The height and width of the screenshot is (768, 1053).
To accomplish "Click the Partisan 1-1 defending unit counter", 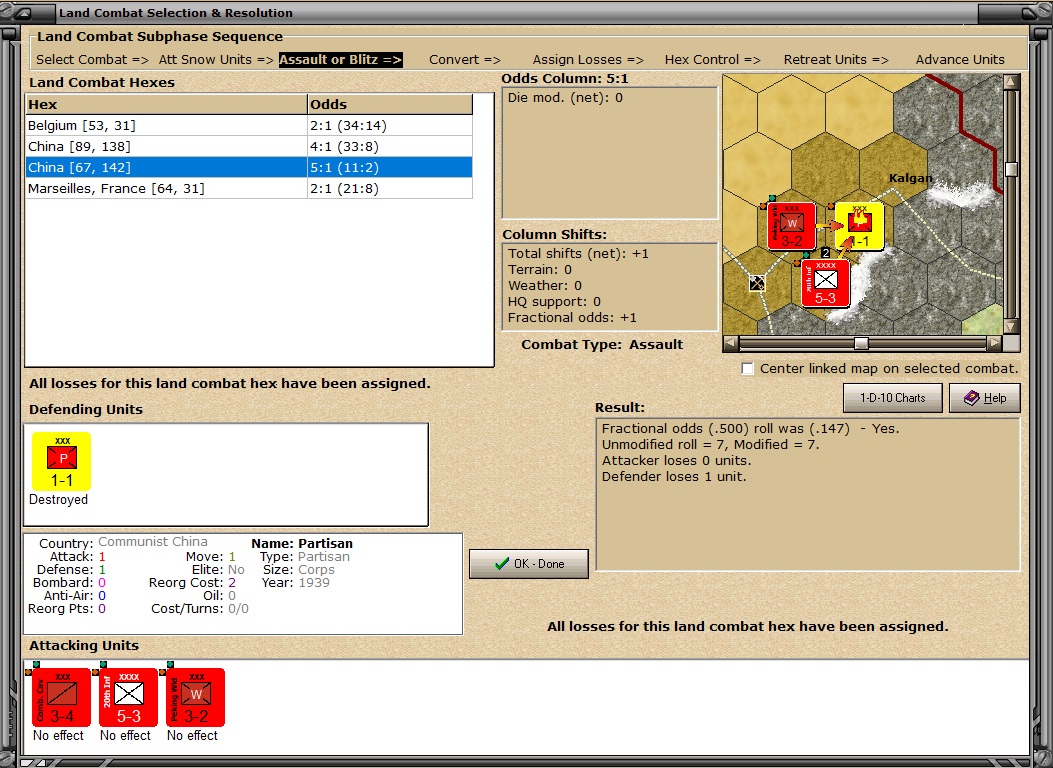I will [61, 461].
